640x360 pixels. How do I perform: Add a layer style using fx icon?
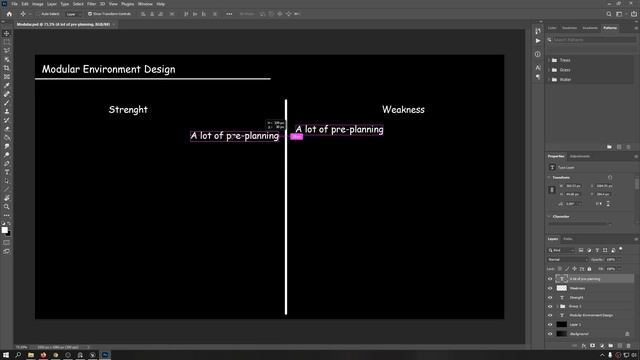(x=583, y=346)
